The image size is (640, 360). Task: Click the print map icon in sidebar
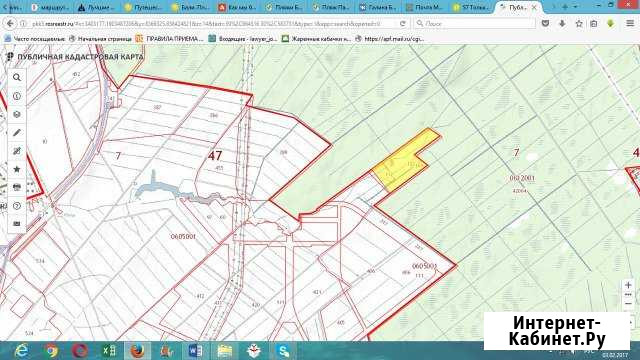pos(17,188)
